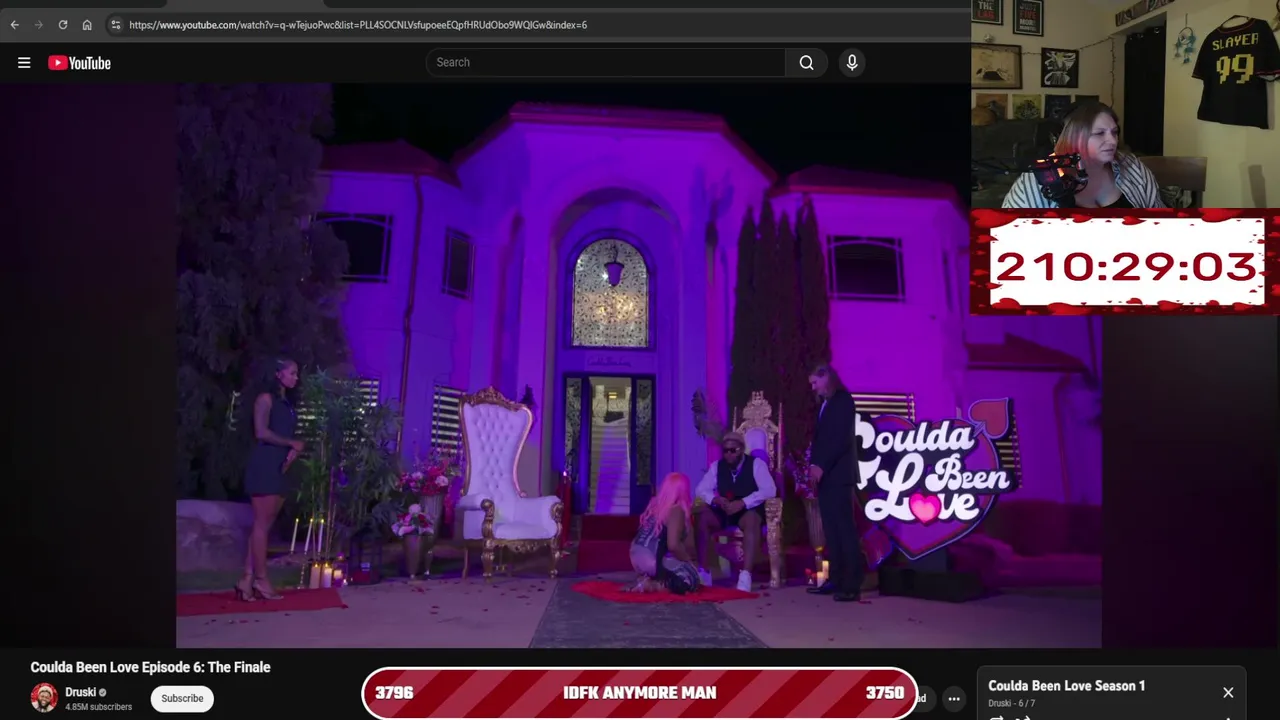Open the Coulda Been Love Season 1 playlist title
Screen dimensions: 1280x720
[1066, 686]
